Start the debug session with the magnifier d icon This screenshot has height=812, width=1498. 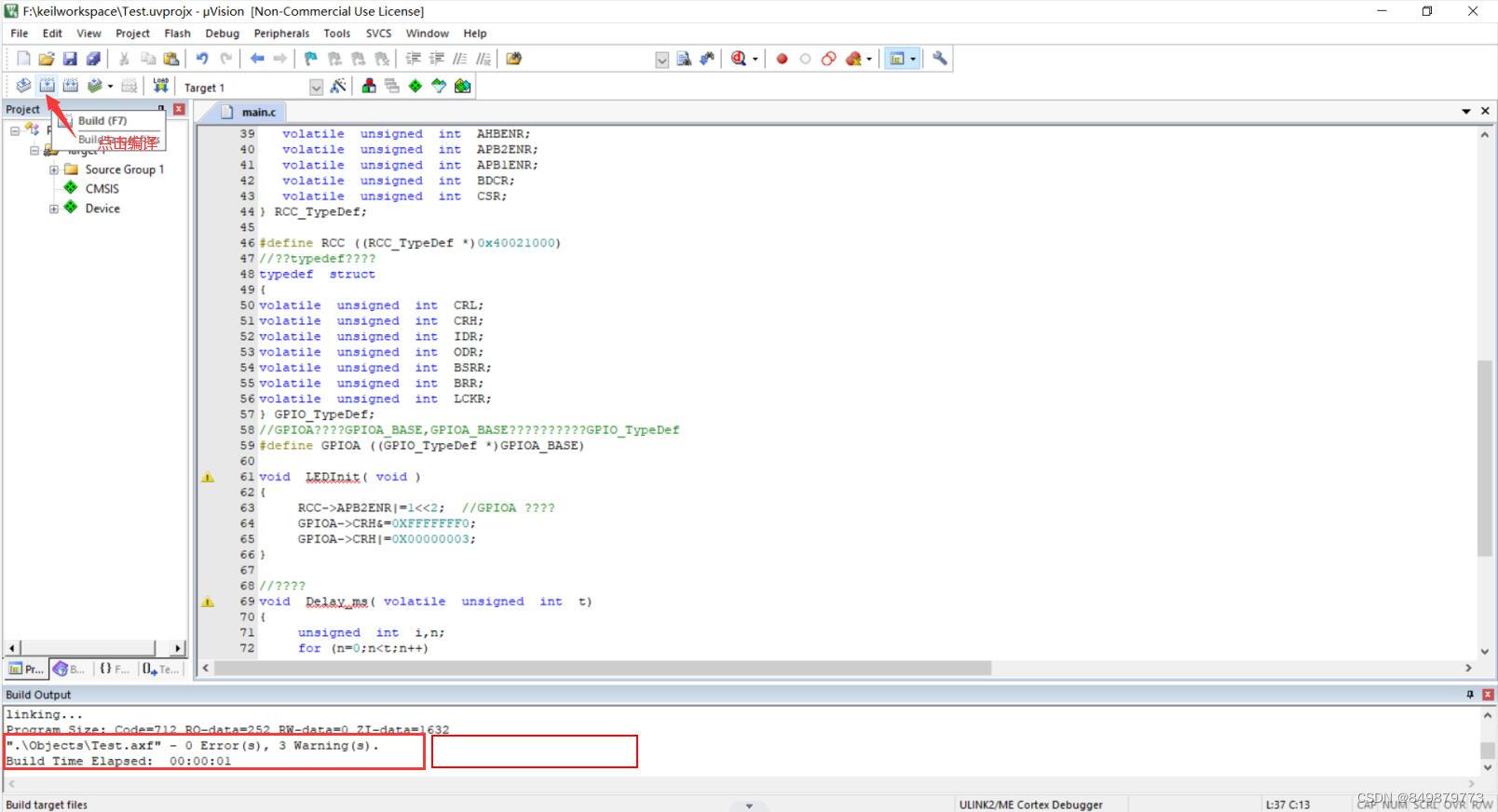(739, 59)
